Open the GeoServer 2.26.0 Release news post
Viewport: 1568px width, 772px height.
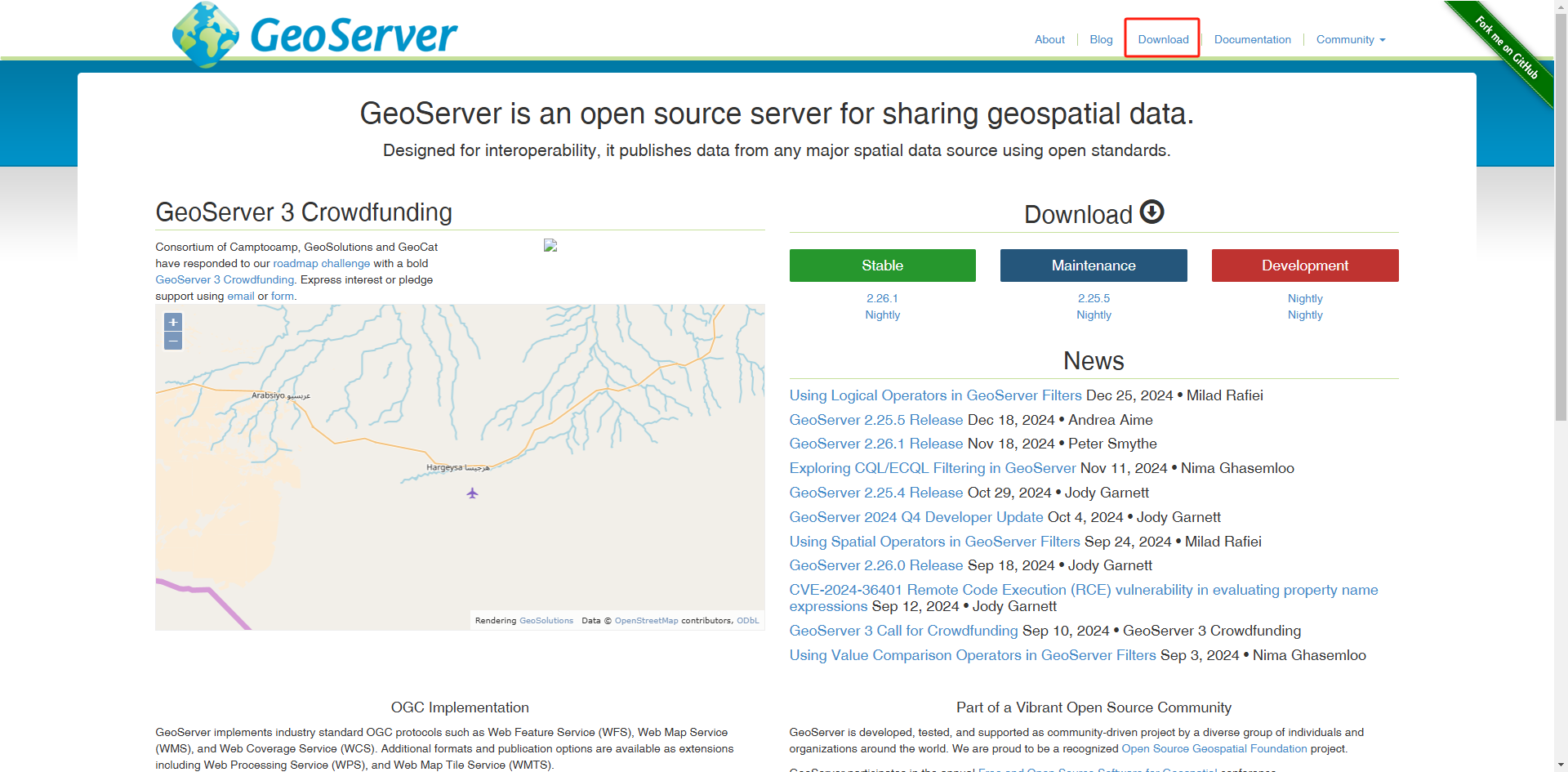point(876,565)
